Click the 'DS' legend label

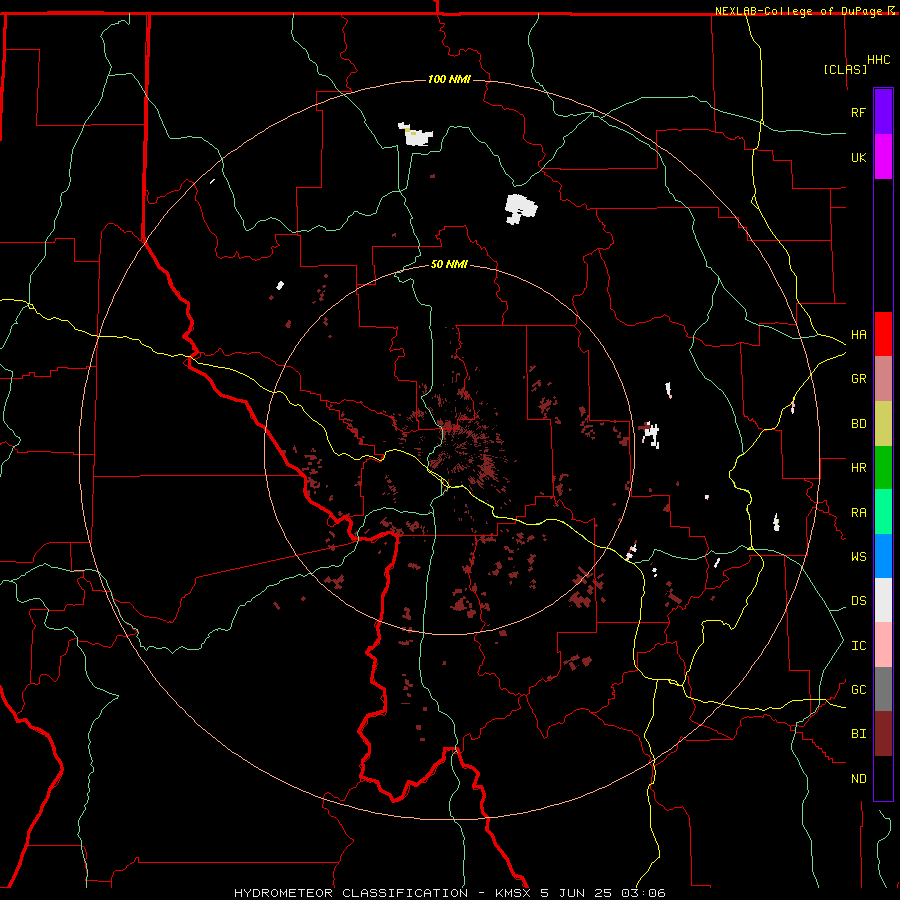point(858,601)
